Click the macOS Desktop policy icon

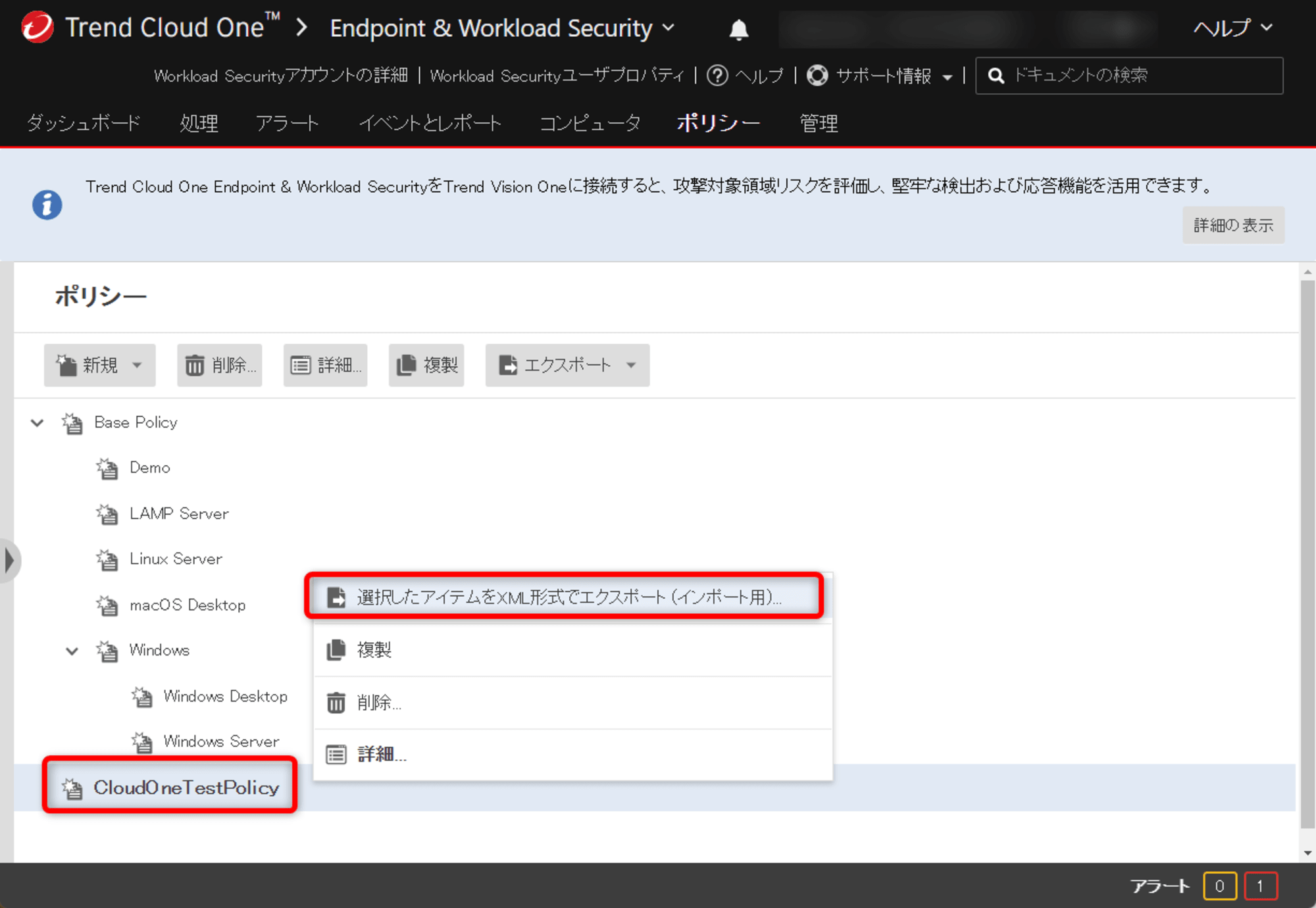coord(107,605)
